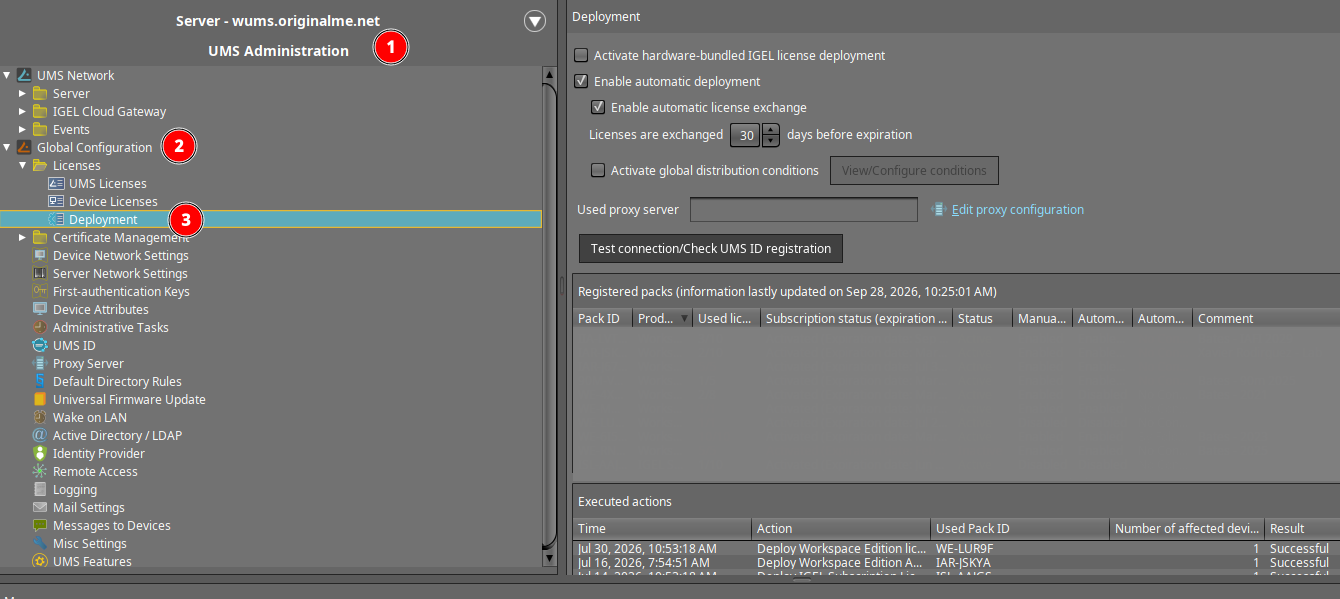The image size is (1340, 599).
Task: Click the Universal Firmware Update icon
Action: (x=40, y=400)
